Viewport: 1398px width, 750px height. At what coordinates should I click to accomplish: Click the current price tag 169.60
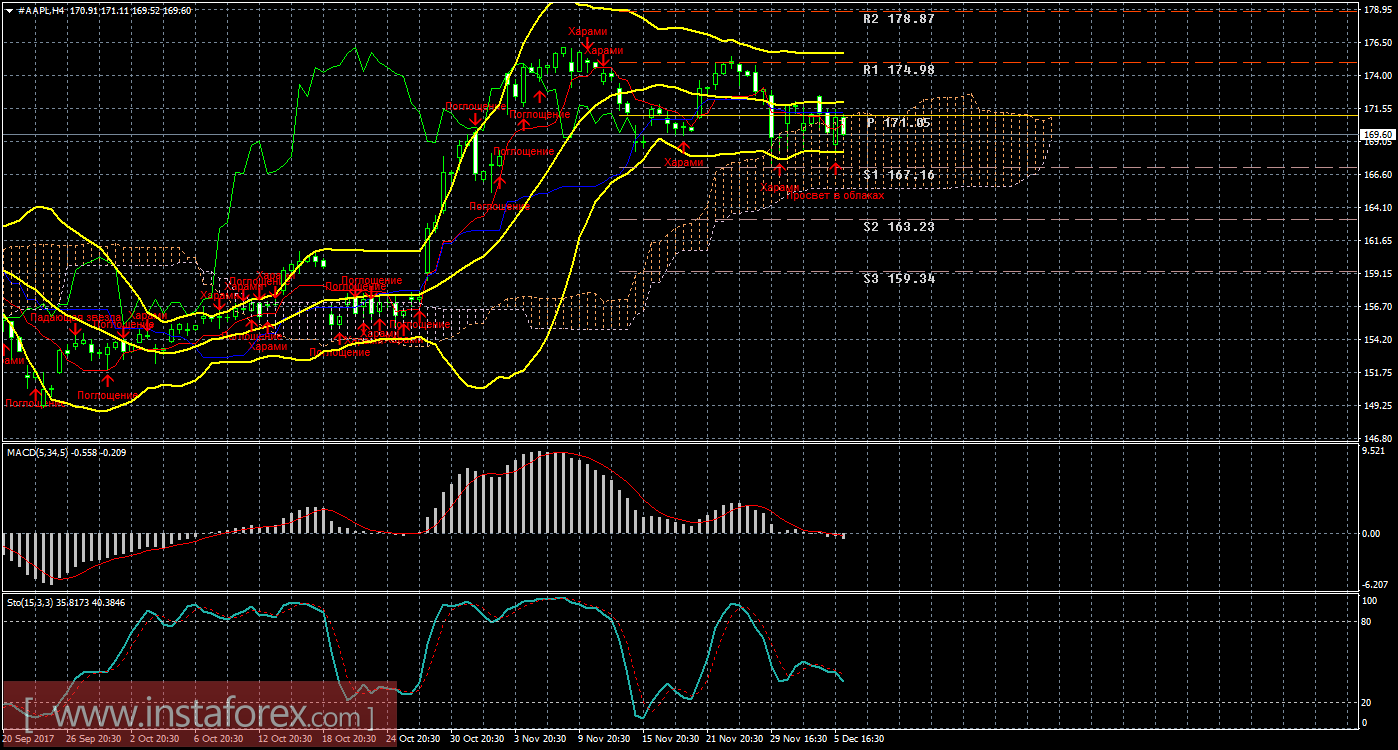pyautogui.click(x=1375, y=134)
